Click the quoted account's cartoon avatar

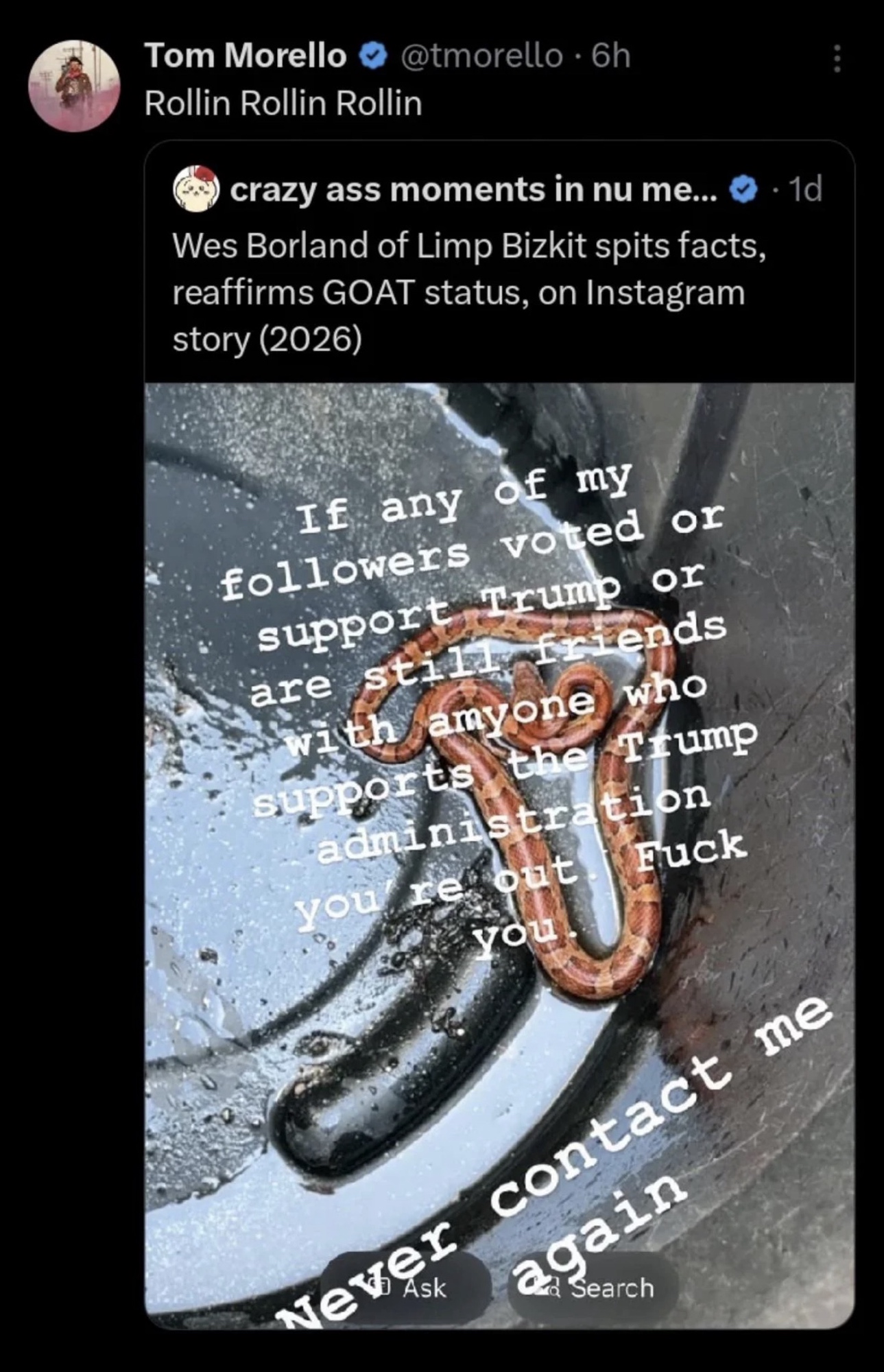click(195, 188)
